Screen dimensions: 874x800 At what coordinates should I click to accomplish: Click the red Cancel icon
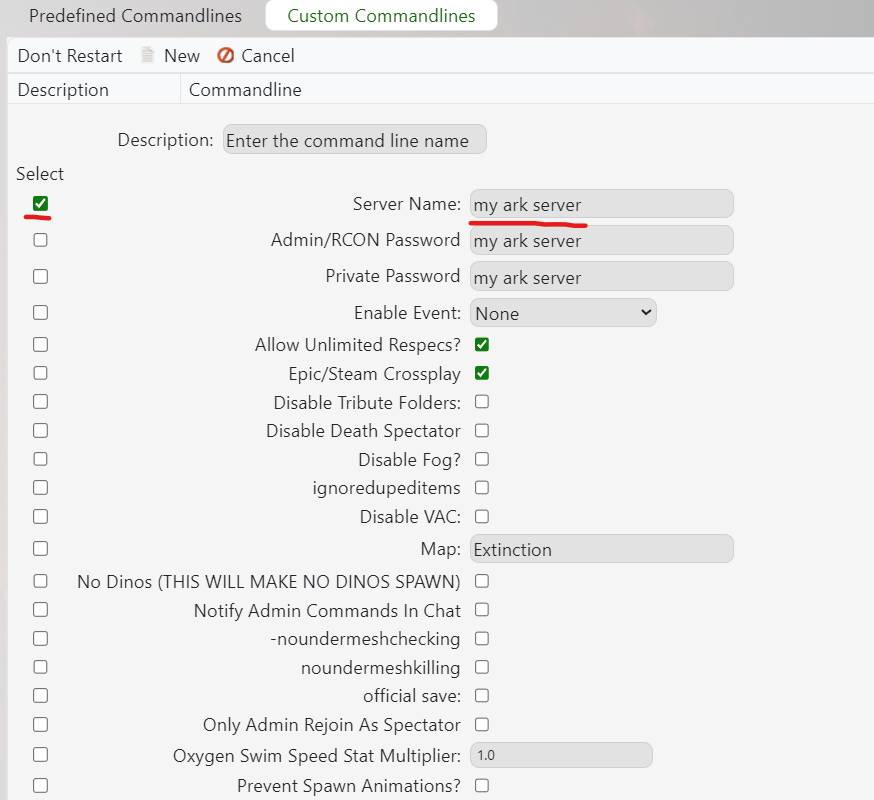225,55
